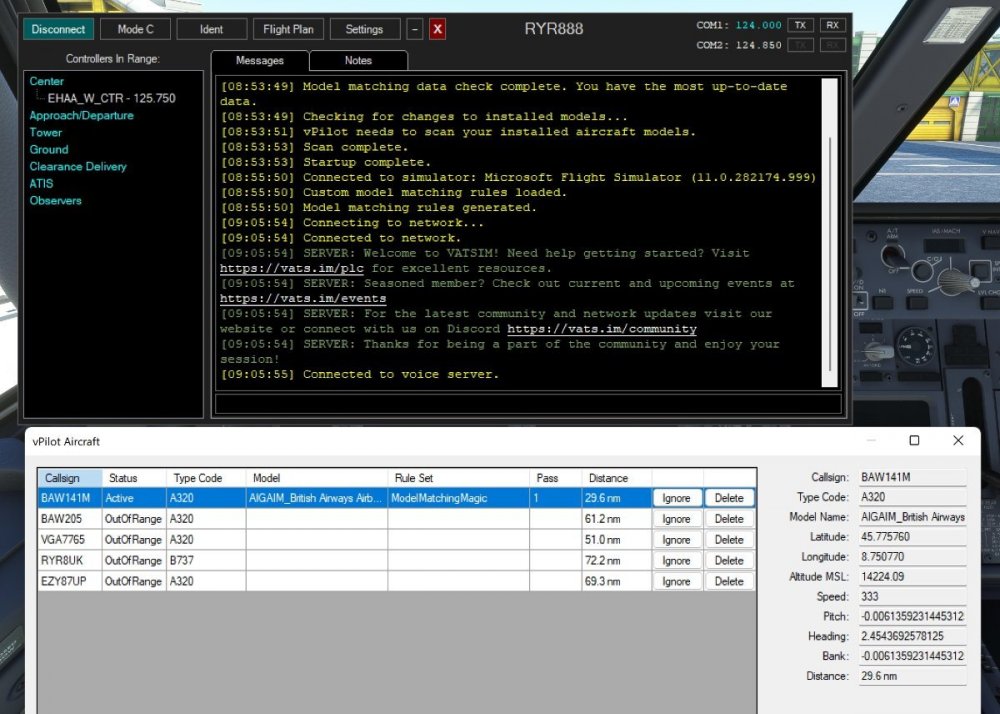
Task: Expand the Approach/Departure controller group
Action: click(81, 116)
